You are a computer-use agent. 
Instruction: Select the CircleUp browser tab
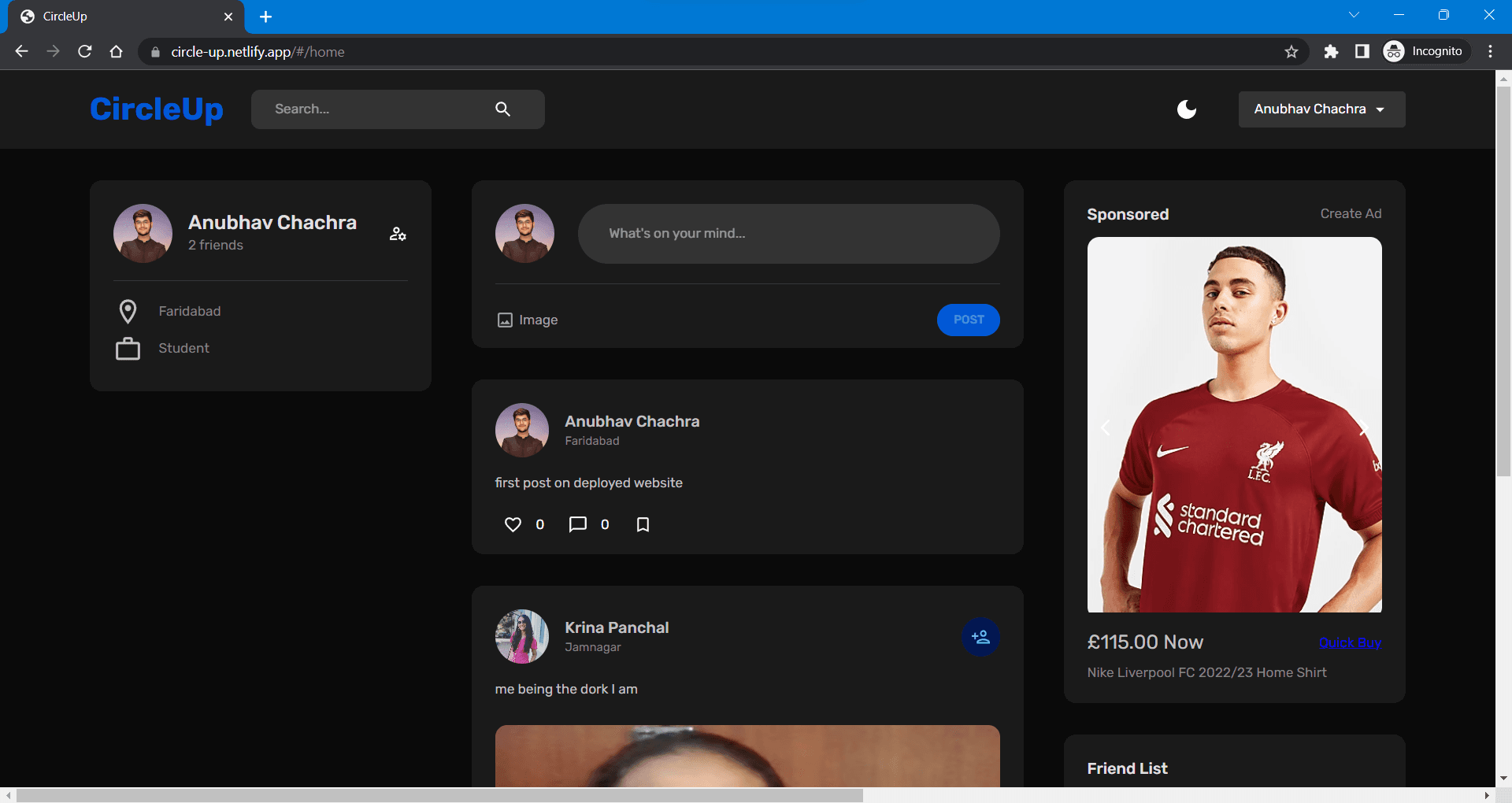click(126, 17)
